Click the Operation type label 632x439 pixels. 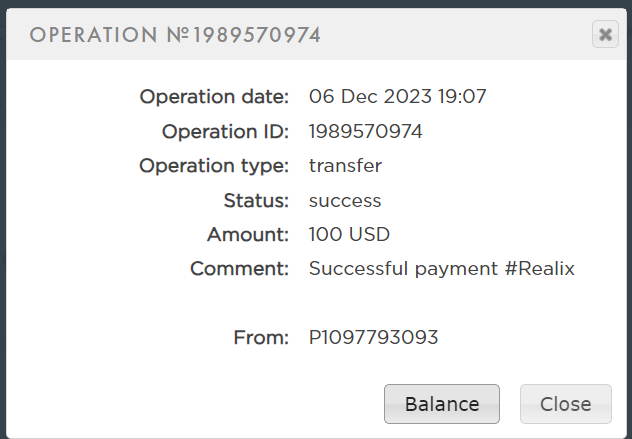click(214, 166)
